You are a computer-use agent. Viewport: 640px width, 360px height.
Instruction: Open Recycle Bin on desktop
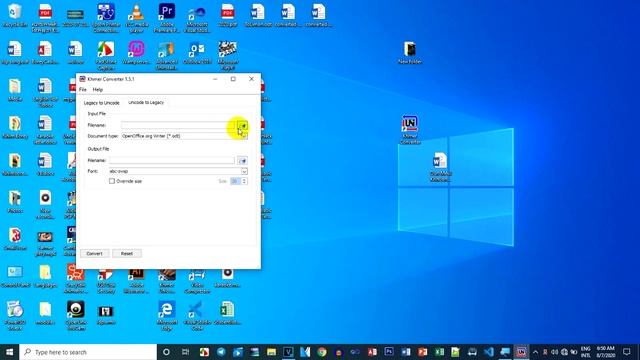15,16
